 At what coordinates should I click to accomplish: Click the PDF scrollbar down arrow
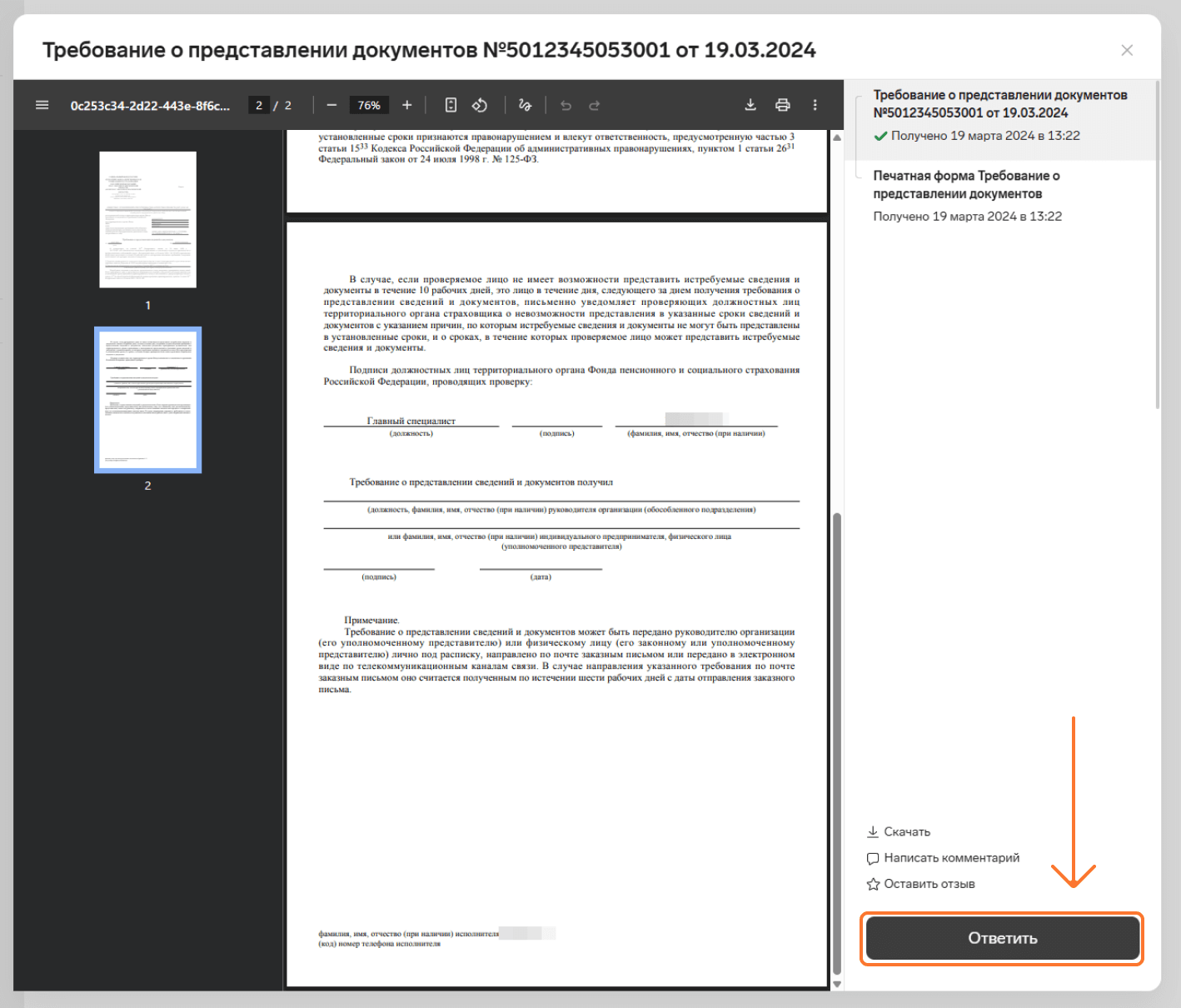click(837, 984)
